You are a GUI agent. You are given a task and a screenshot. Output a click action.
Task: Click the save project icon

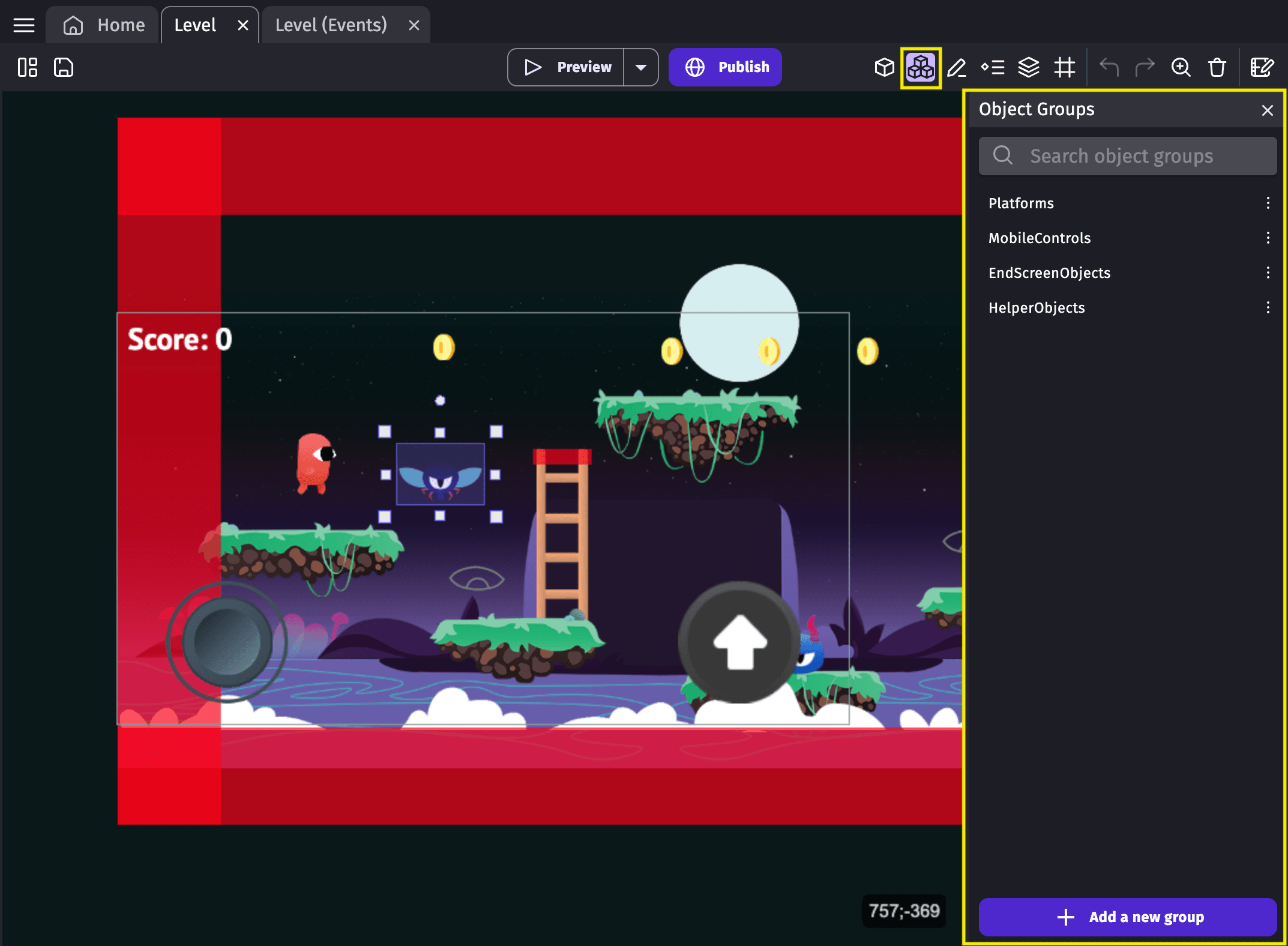point(64,67)
